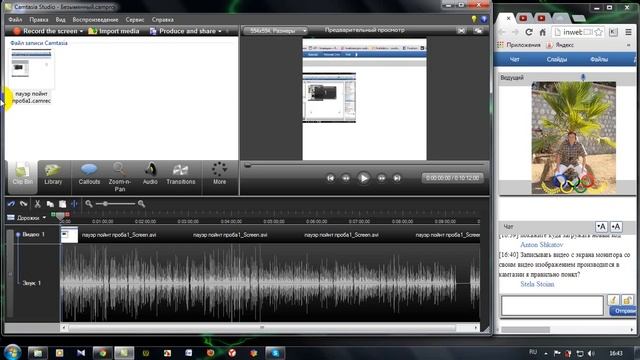Click the inwet address bar in Chrome
This screenshot has height=360, width=640.
click(x=573, y=32)
